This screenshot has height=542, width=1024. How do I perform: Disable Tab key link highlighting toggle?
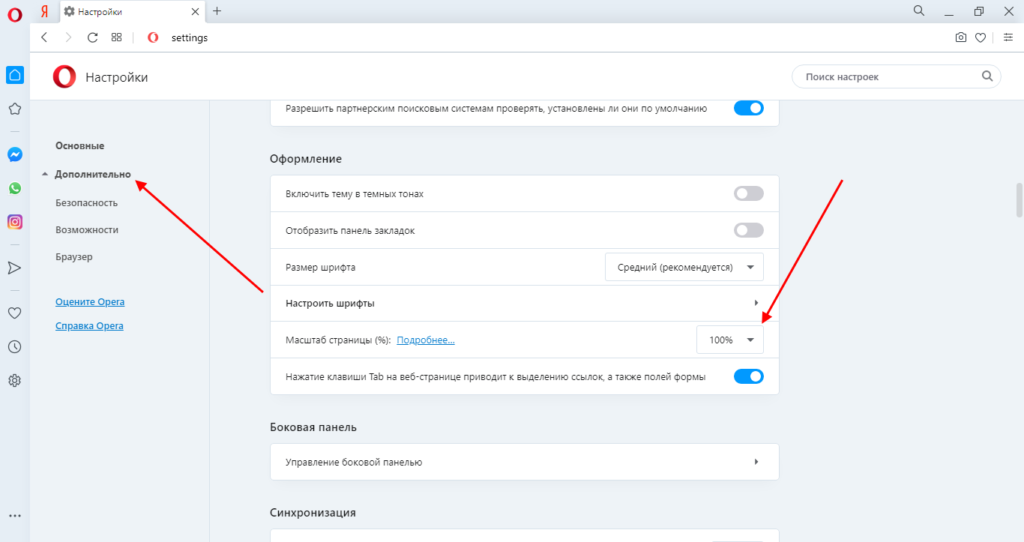[748, 377]
